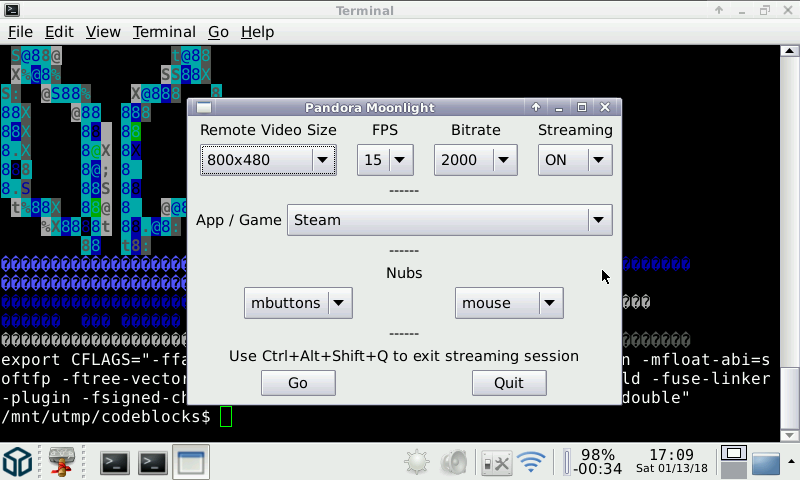Open the Go menu in Terminal
The image size is (800, 480).
tap(218, 32)
